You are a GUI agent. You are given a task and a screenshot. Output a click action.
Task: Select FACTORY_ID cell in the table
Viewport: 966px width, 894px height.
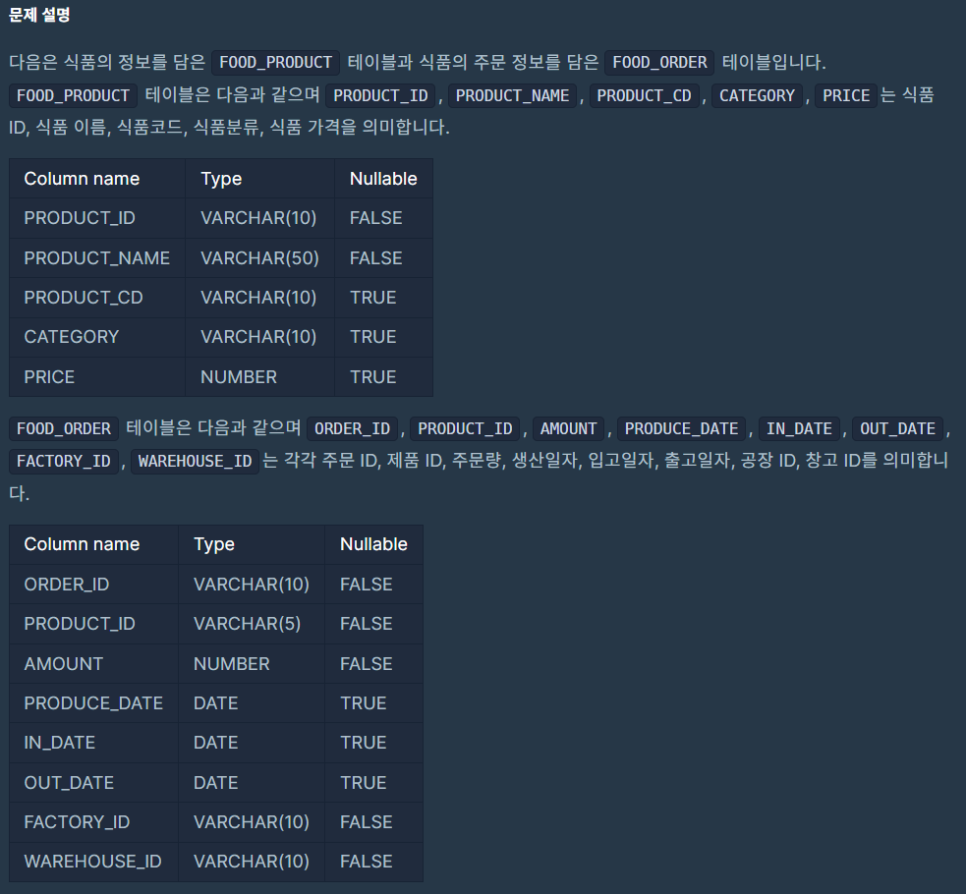94,822
